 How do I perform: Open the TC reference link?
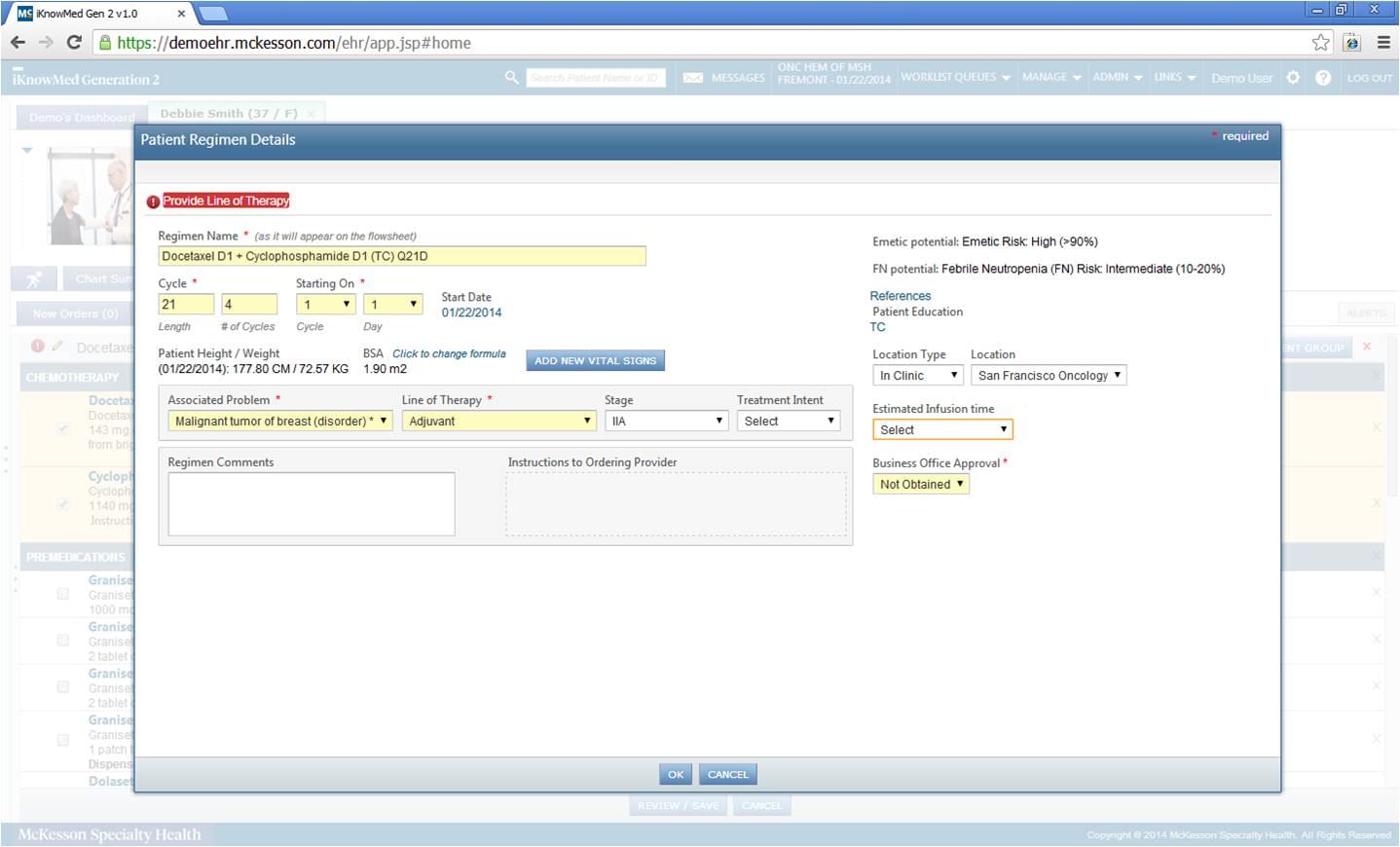click(x=878, y=328)
